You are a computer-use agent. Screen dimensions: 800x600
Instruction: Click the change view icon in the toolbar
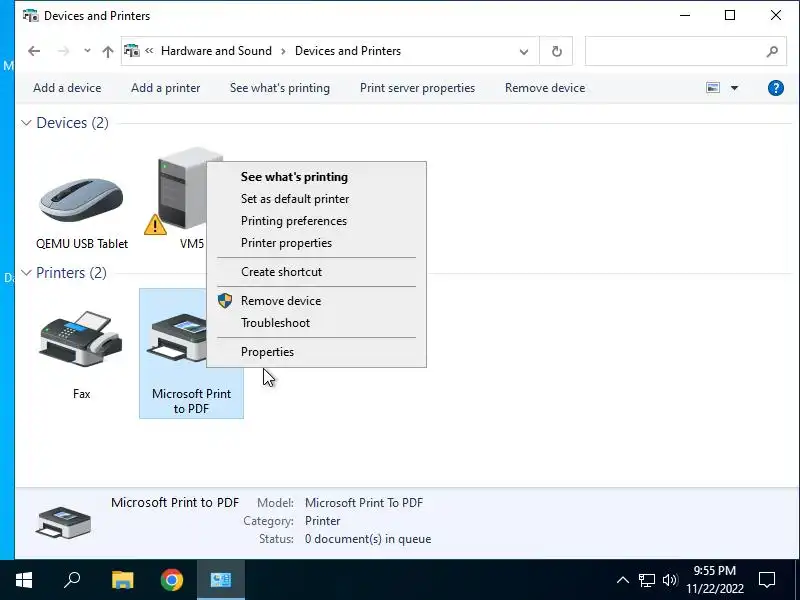[713, 88]
